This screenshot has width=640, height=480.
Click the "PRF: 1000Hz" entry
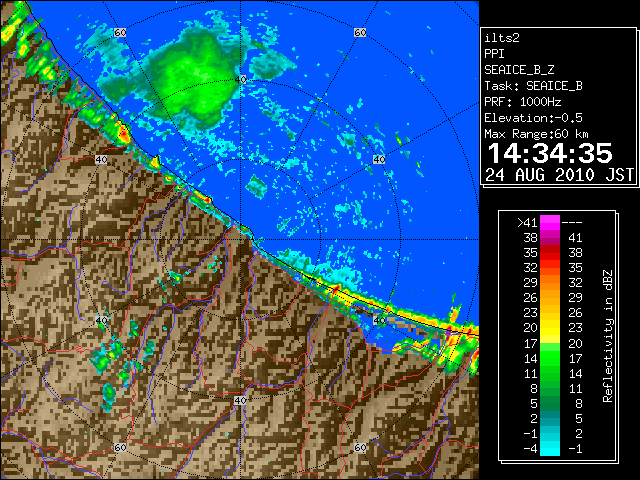pos(523,102)
